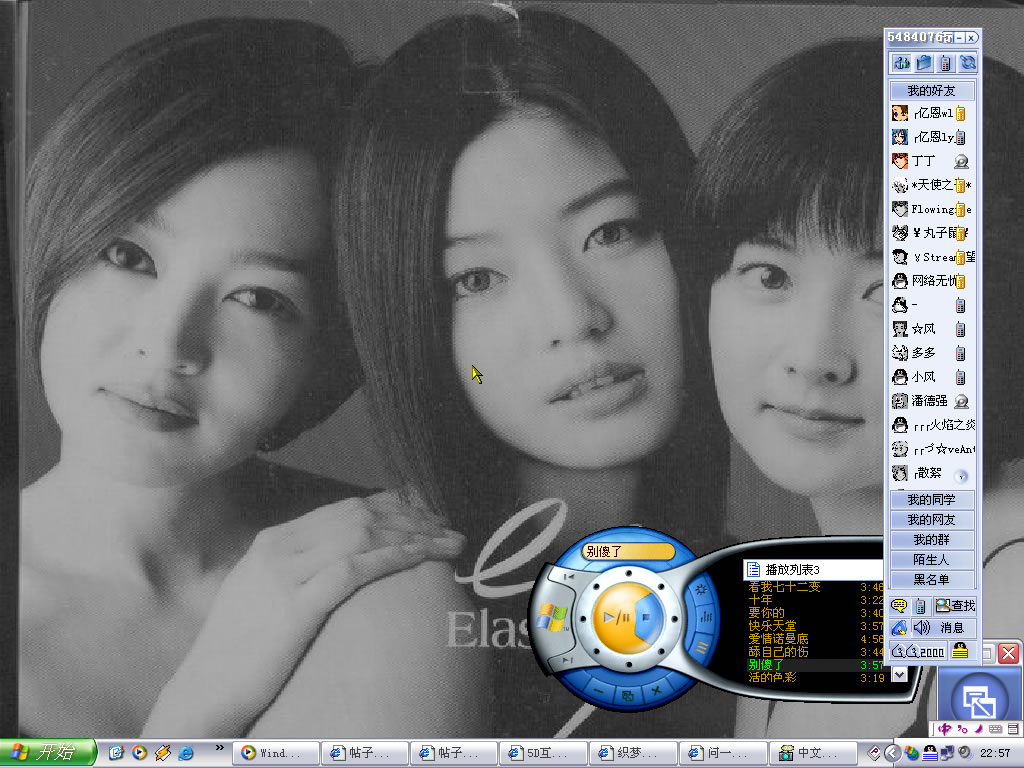
Task: Click the playlist scroll-down arrow
Action: (x=900, y=674)
